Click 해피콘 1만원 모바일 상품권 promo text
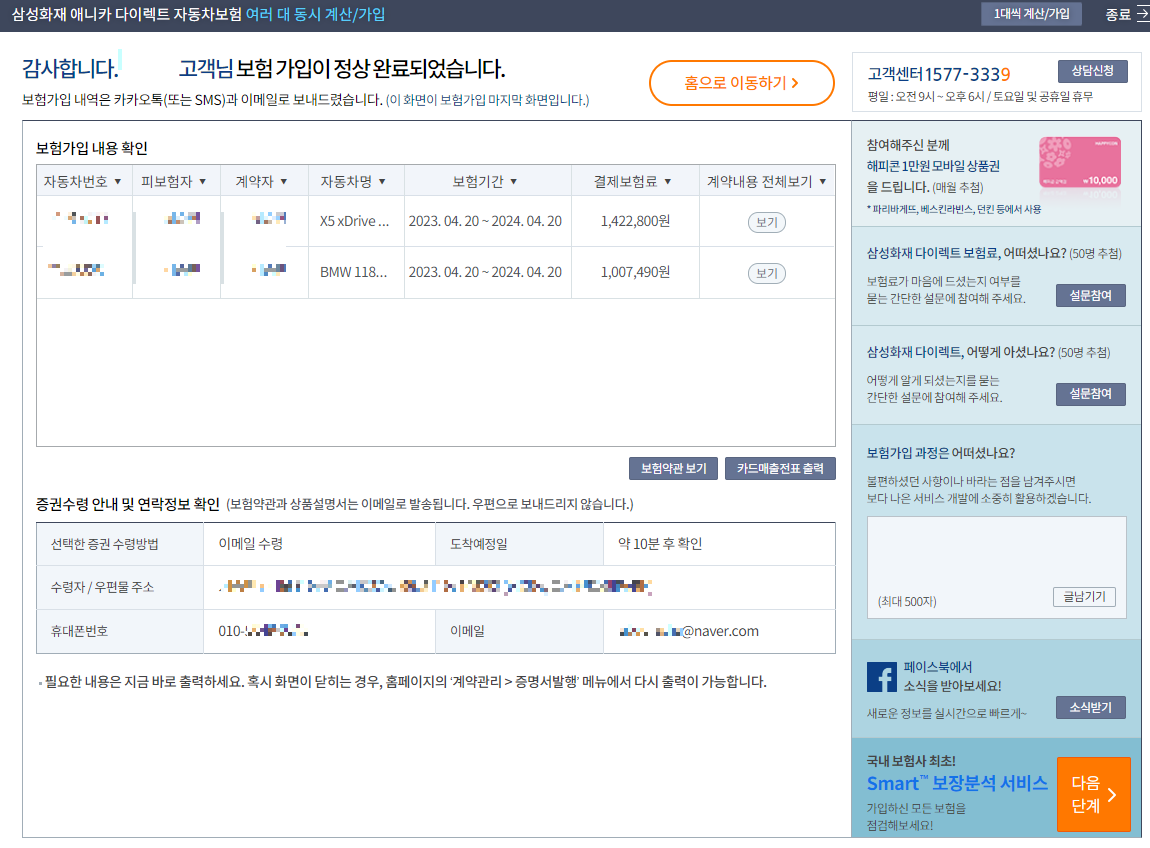This screenshot has height=848, width=1150. [x=933, y=167]
